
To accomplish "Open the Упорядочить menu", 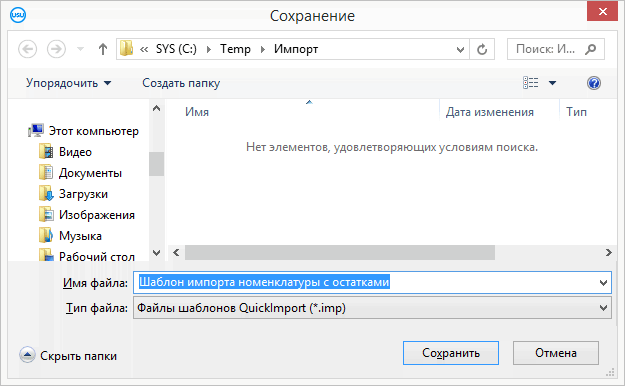I will tap(69, 83).
